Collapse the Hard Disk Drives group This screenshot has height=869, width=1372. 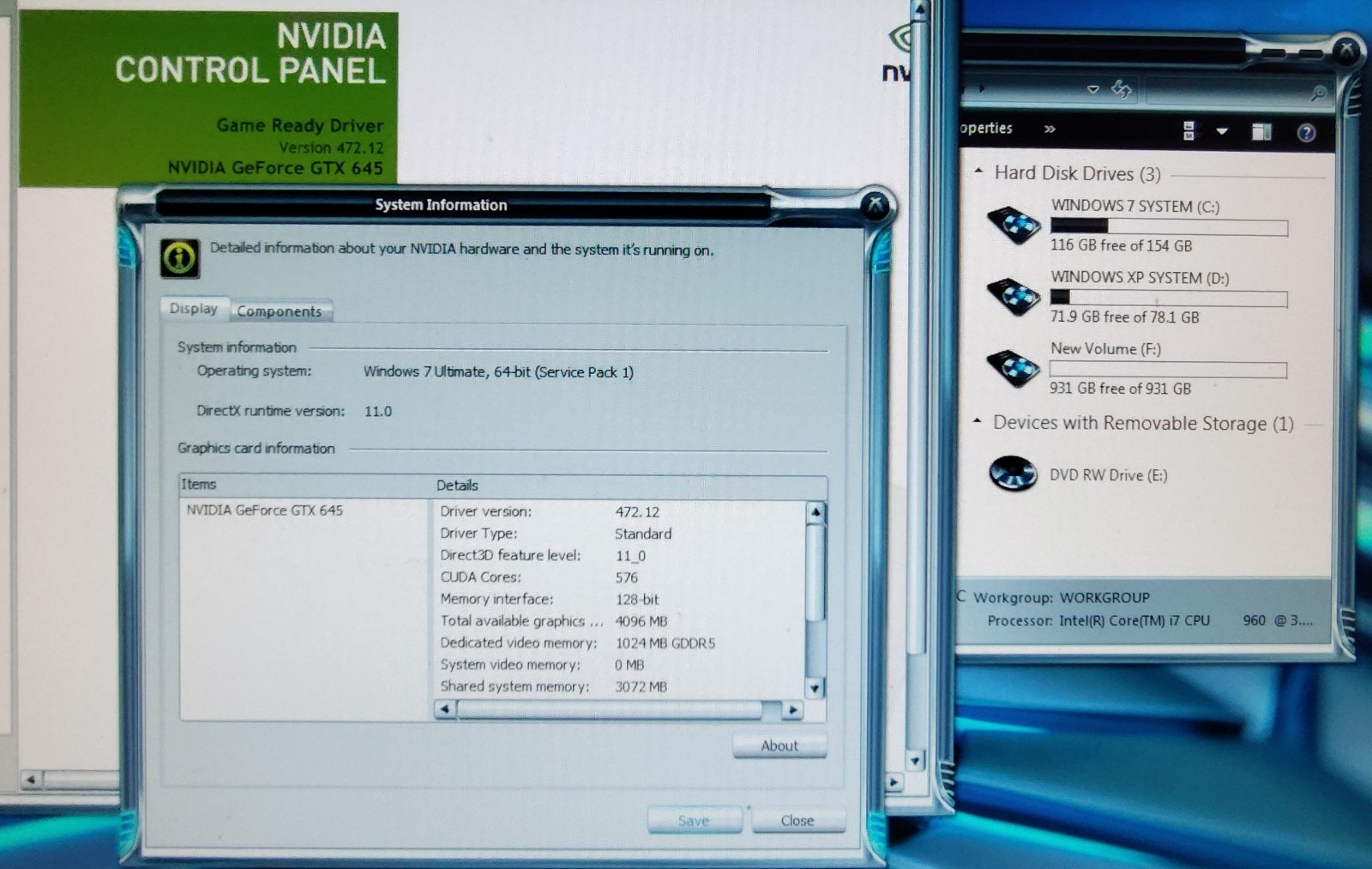pyautogui.click(x=978, y=172)
